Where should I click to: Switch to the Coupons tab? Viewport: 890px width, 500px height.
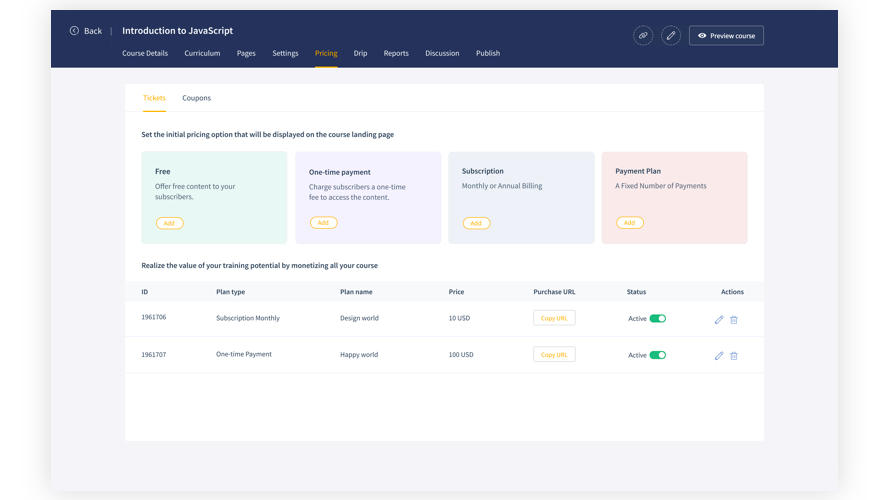click(196, 98)
